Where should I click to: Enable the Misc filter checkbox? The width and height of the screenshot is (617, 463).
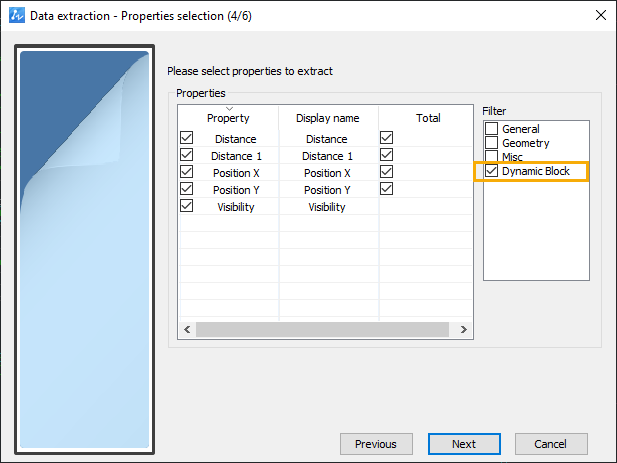(491, 156)
